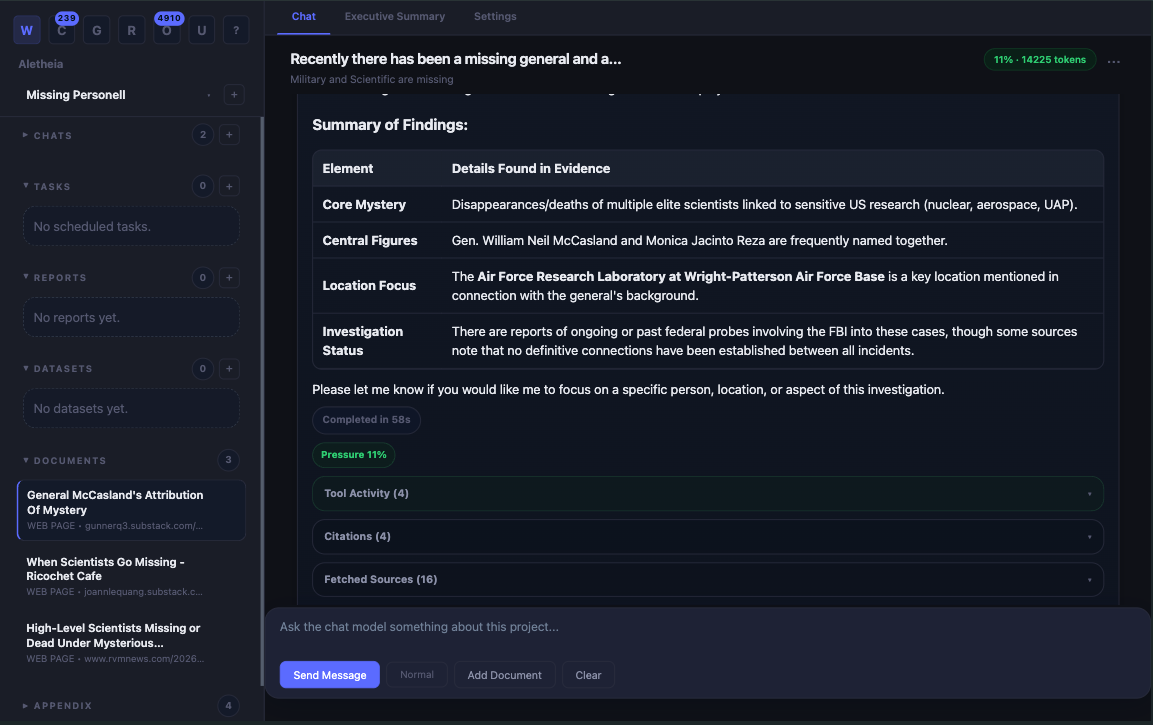Expand Fetched Sources (16) panel
Viewport: 1153px width, 725px height.
(x=707, y=579)
